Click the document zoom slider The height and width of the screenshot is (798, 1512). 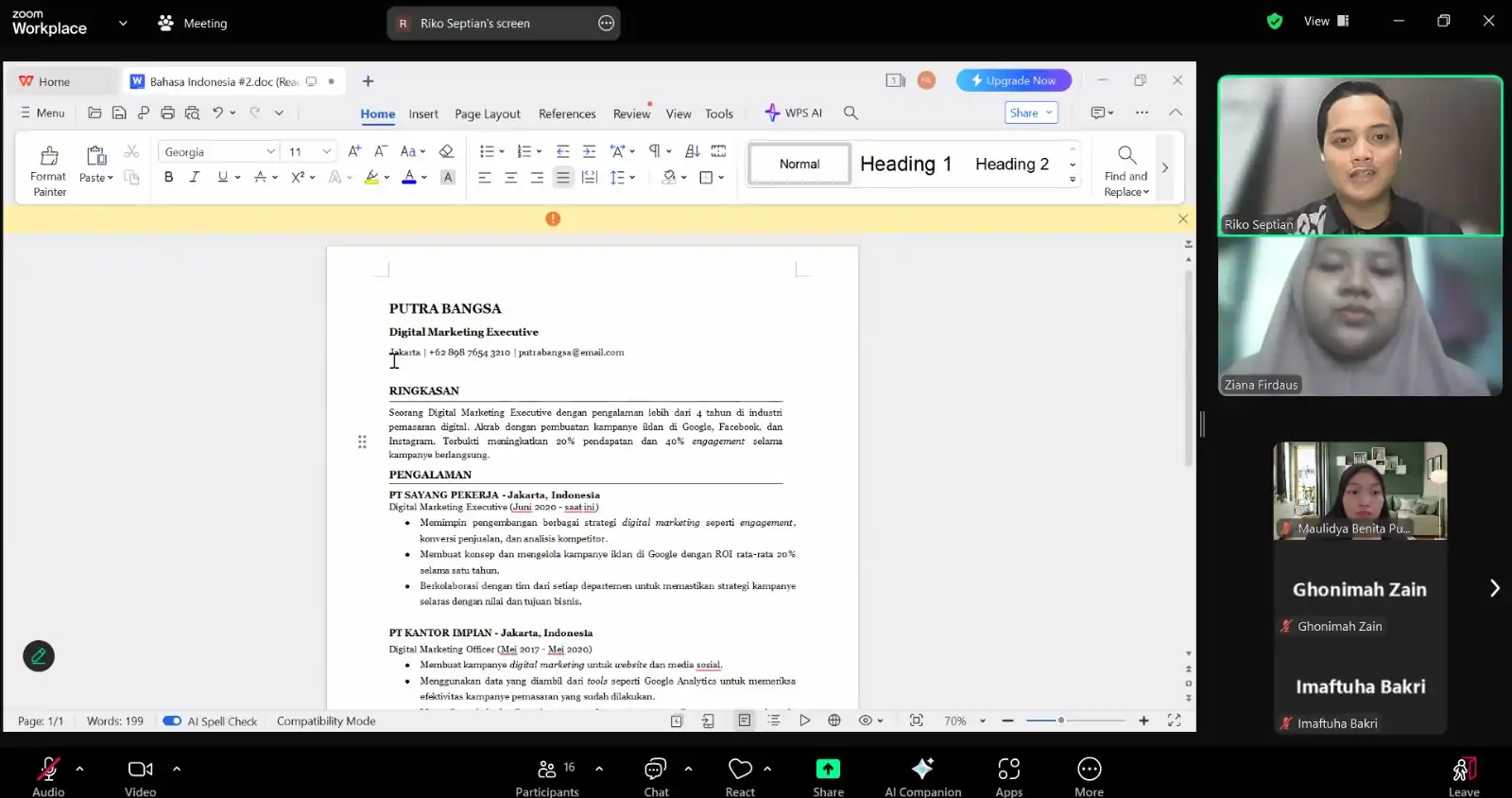[1075, 720]
